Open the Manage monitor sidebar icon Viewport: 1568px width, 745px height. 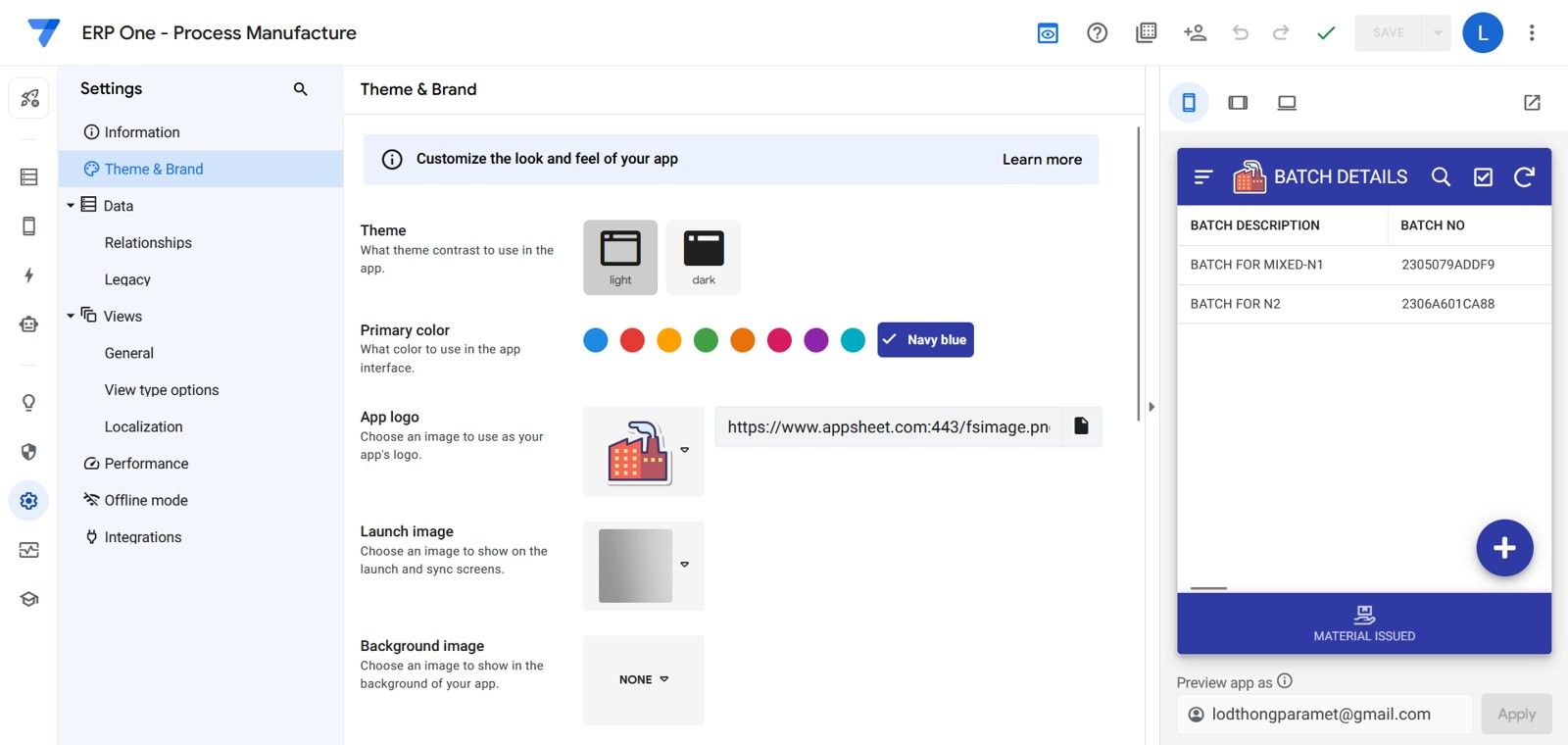click(x=29, y=550)
